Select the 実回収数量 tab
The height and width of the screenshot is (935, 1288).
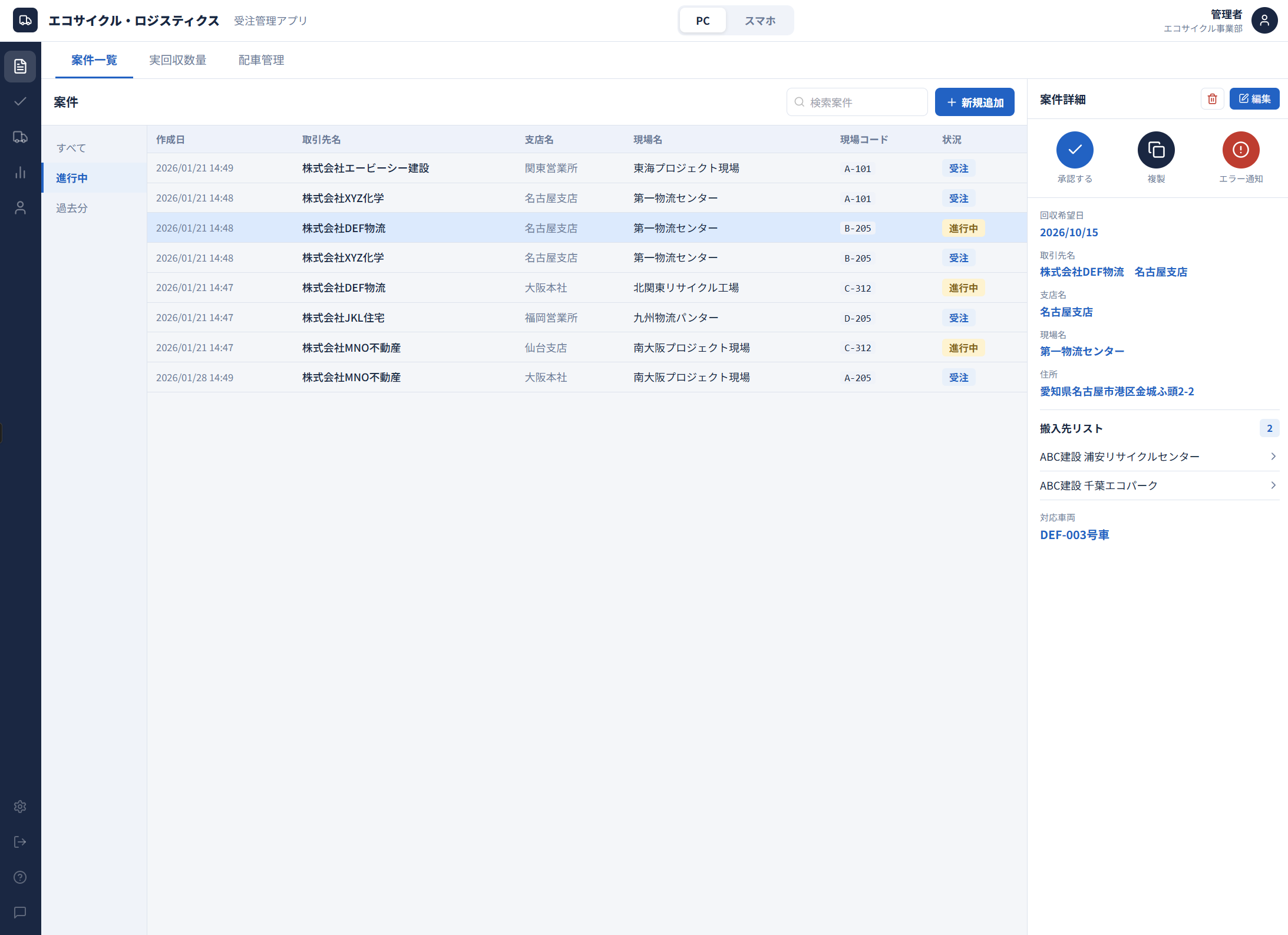tap(178, 60)
